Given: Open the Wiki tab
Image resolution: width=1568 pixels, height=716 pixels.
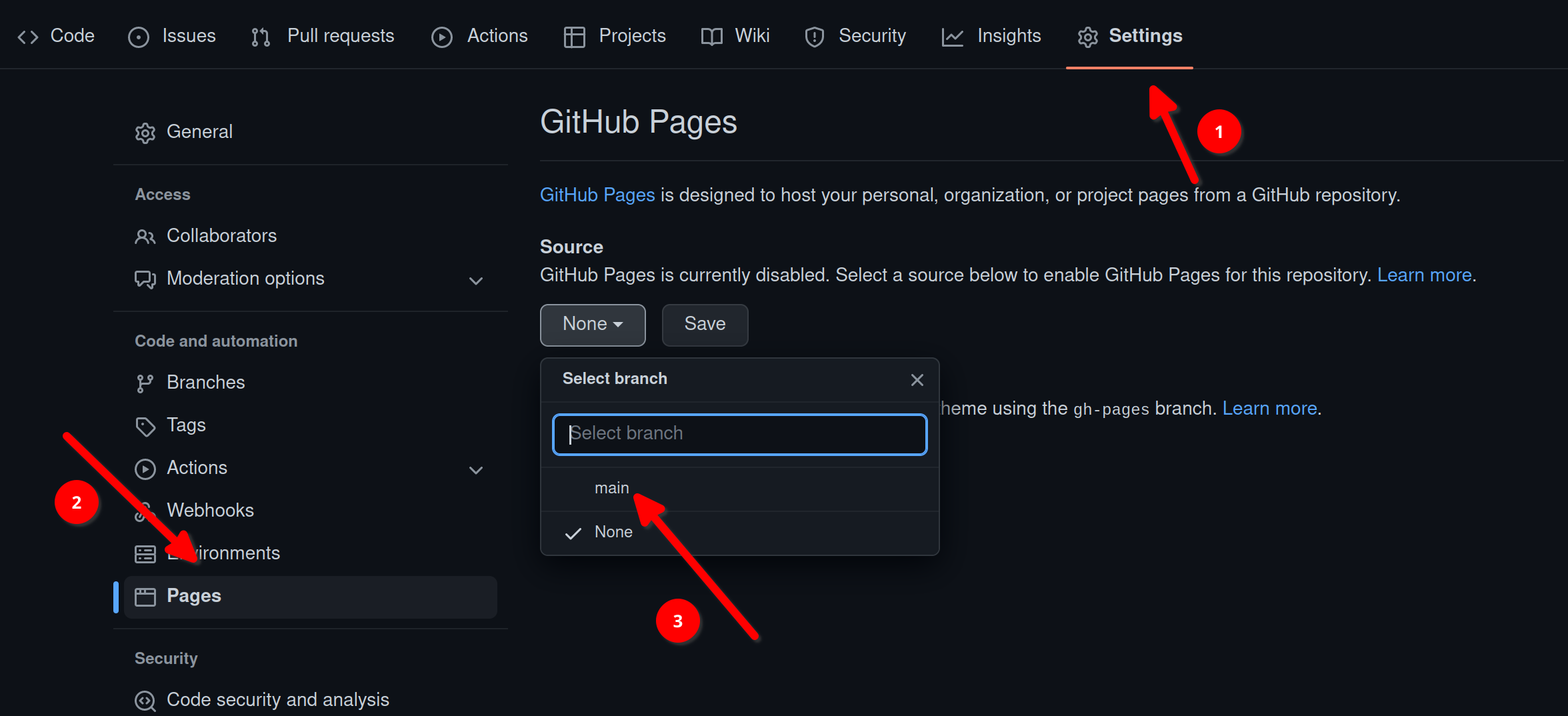Looking at the screenshot, I should point(735,36).
